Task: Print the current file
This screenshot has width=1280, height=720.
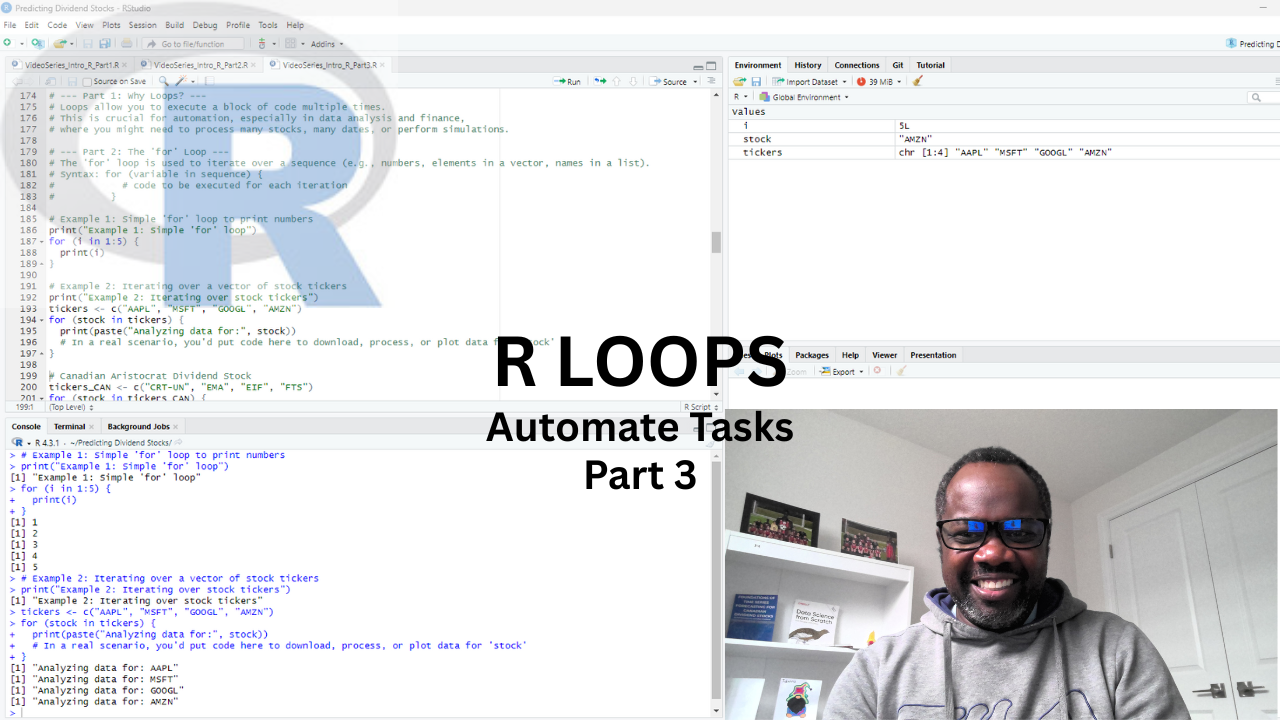Action: pos(127,43)
